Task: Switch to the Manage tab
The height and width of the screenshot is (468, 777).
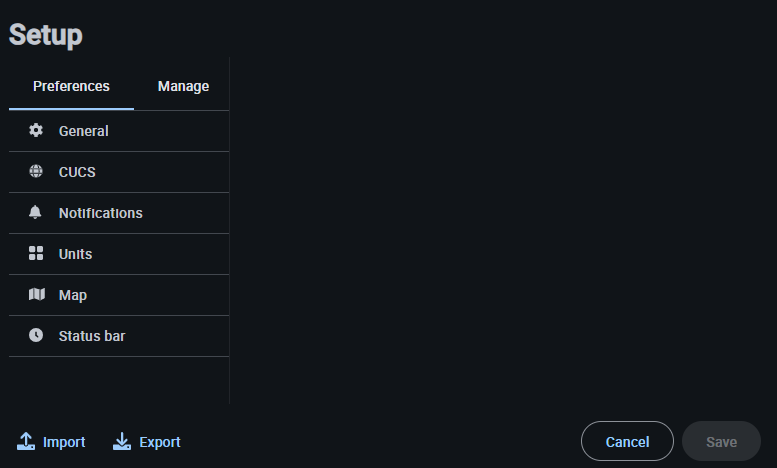Action: (183, 86)
